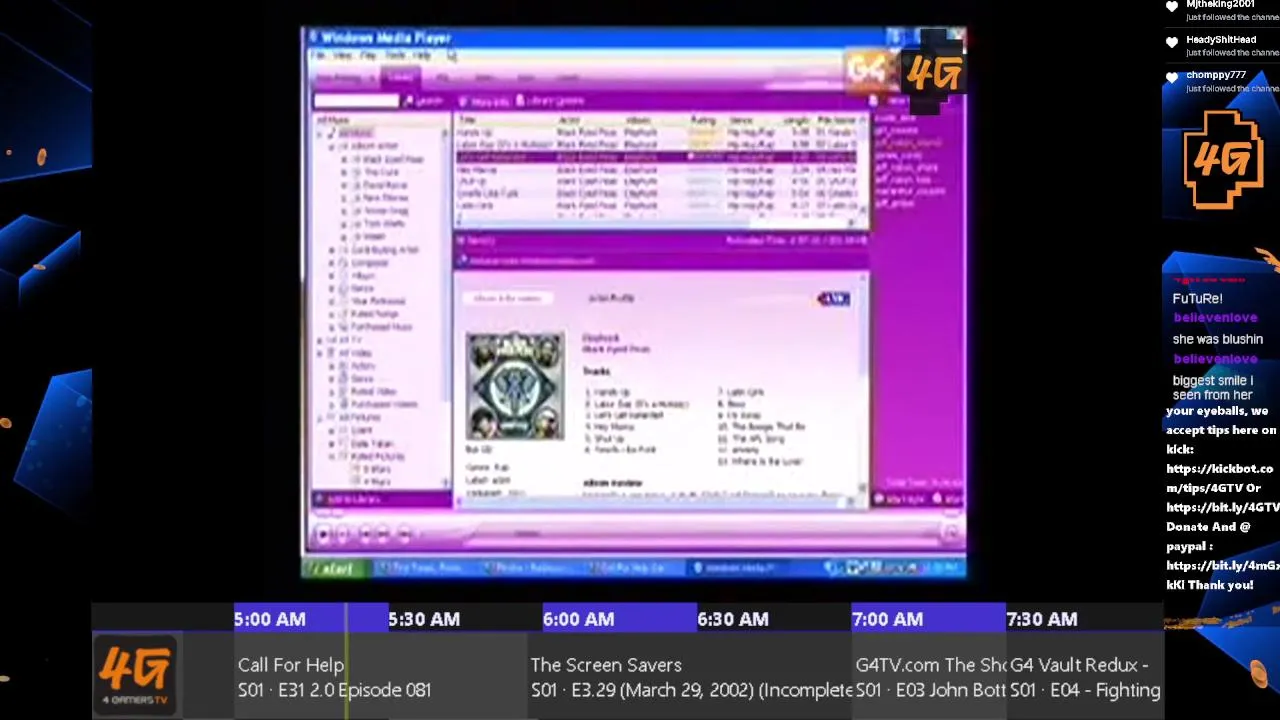
Task: Expand the All TV tree node
Action: 320,340
